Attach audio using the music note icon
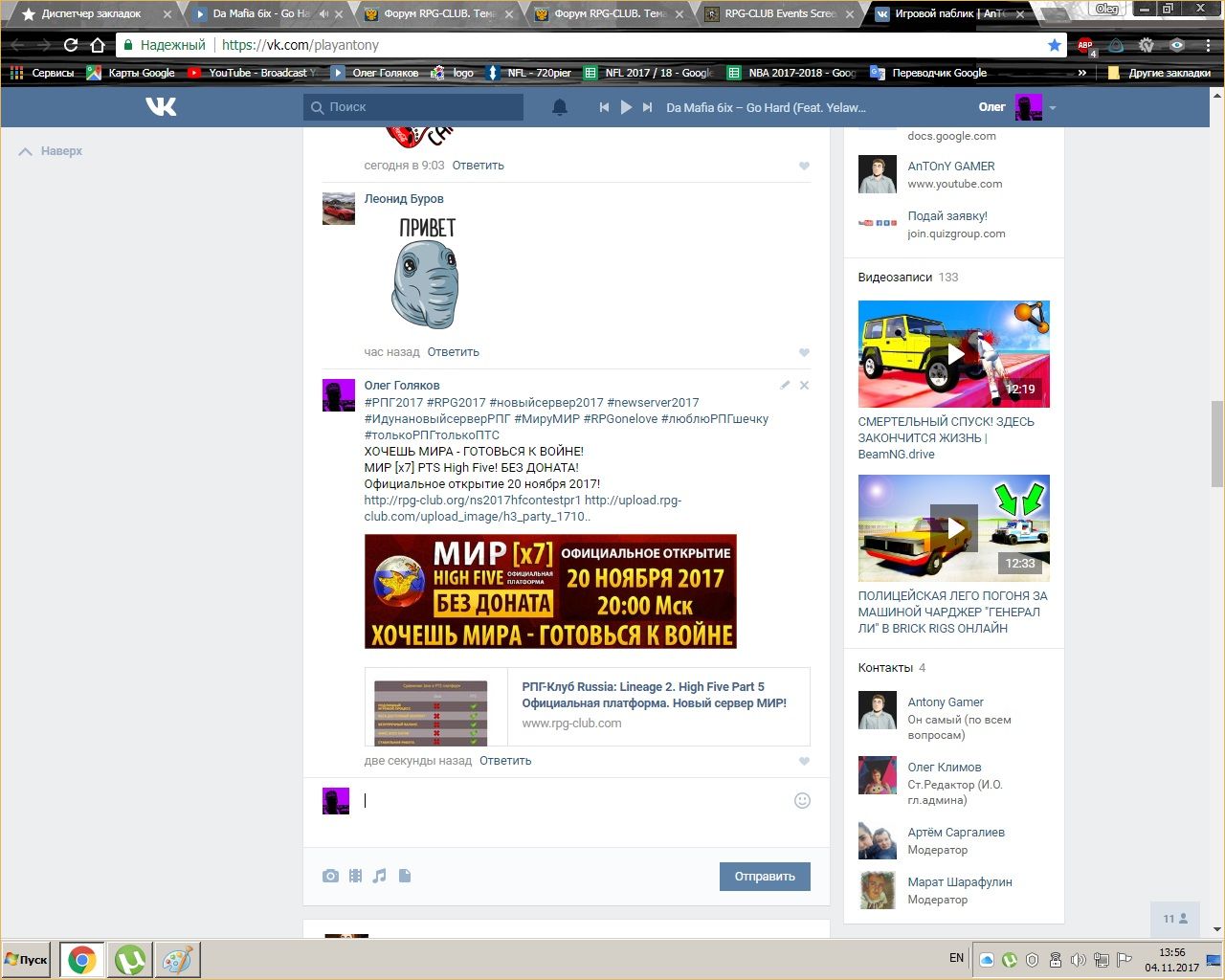The image size is (1225, 980). (380, 876)
